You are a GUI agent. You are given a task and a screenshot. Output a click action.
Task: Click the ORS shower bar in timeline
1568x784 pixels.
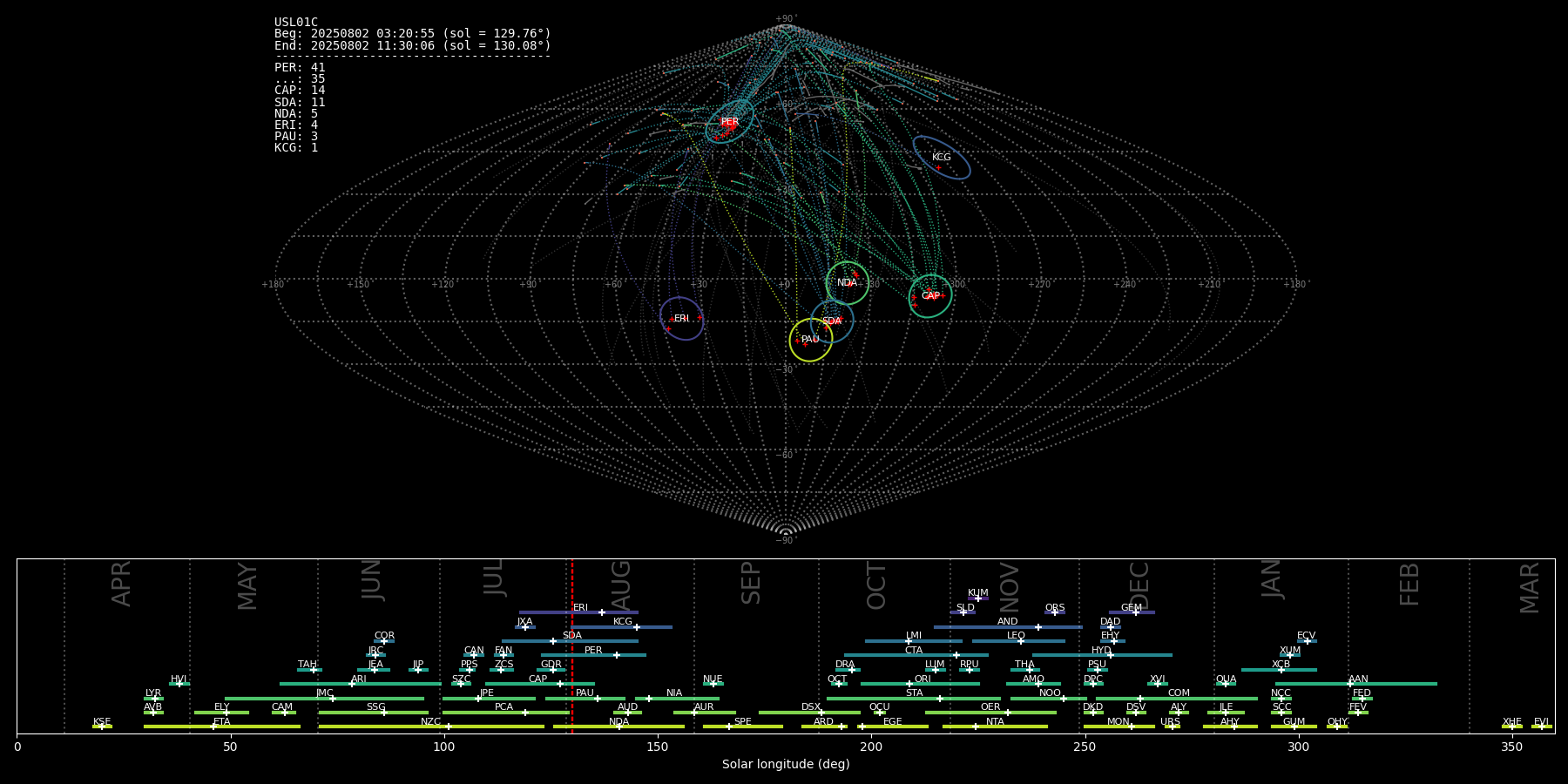(1055, 612)
